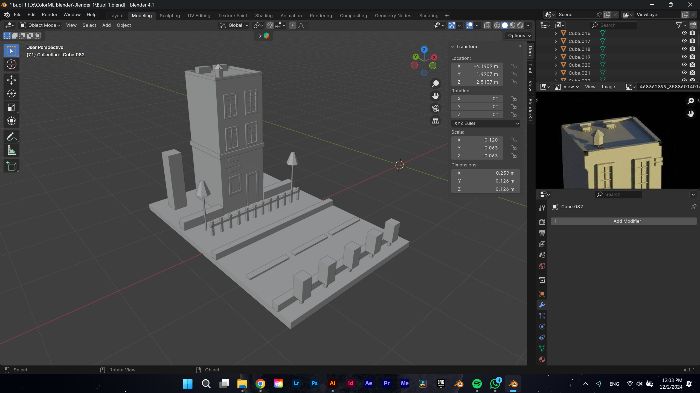Select the Annotate tool

tap(12, 137)
